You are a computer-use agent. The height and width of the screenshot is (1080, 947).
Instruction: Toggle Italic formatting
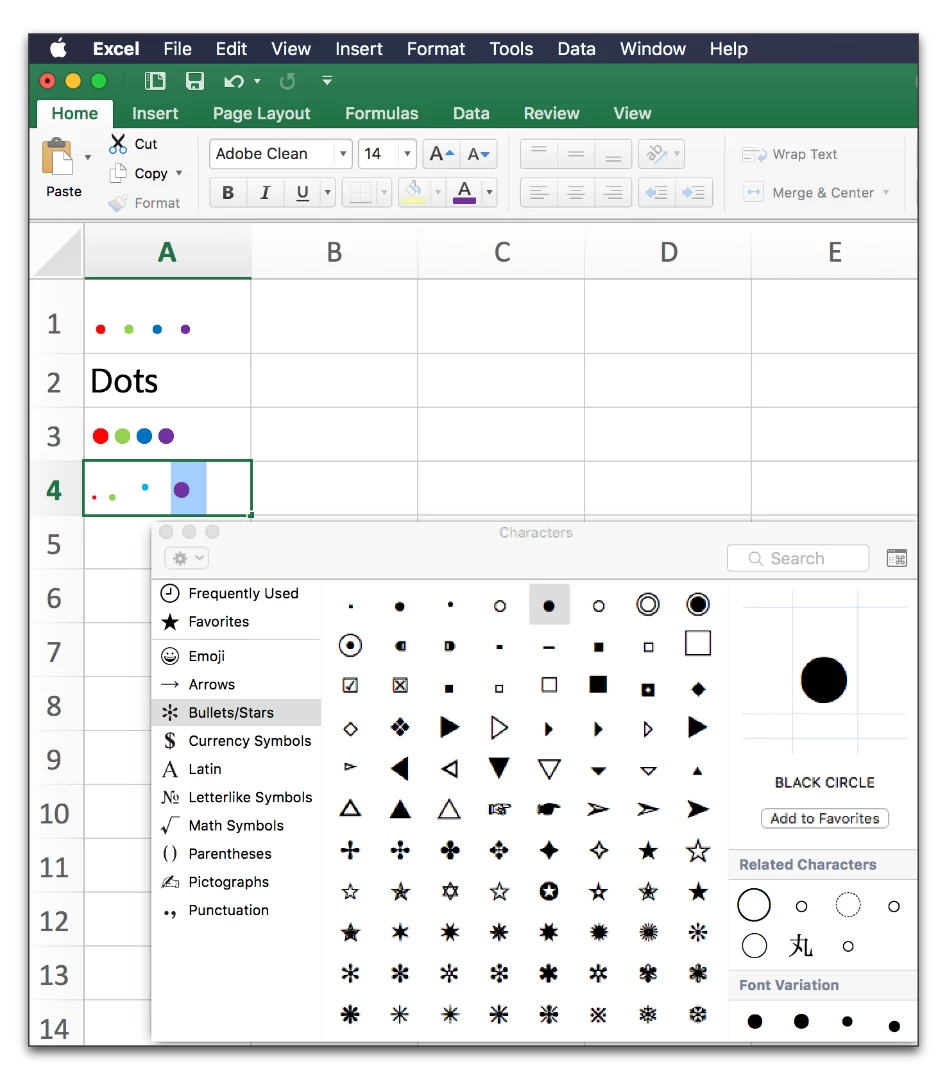264,192
